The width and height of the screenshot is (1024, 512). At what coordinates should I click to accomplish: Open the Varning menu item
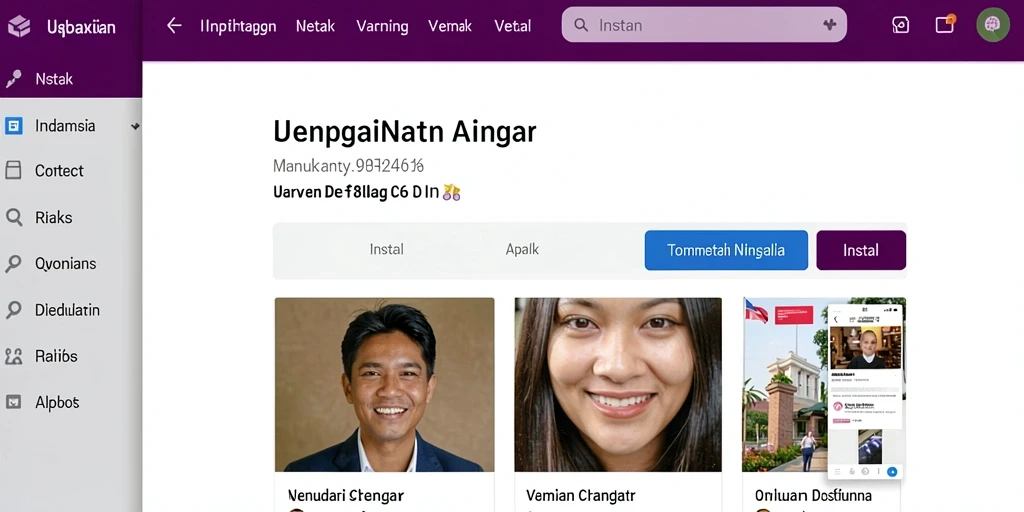tap(382, 26)
